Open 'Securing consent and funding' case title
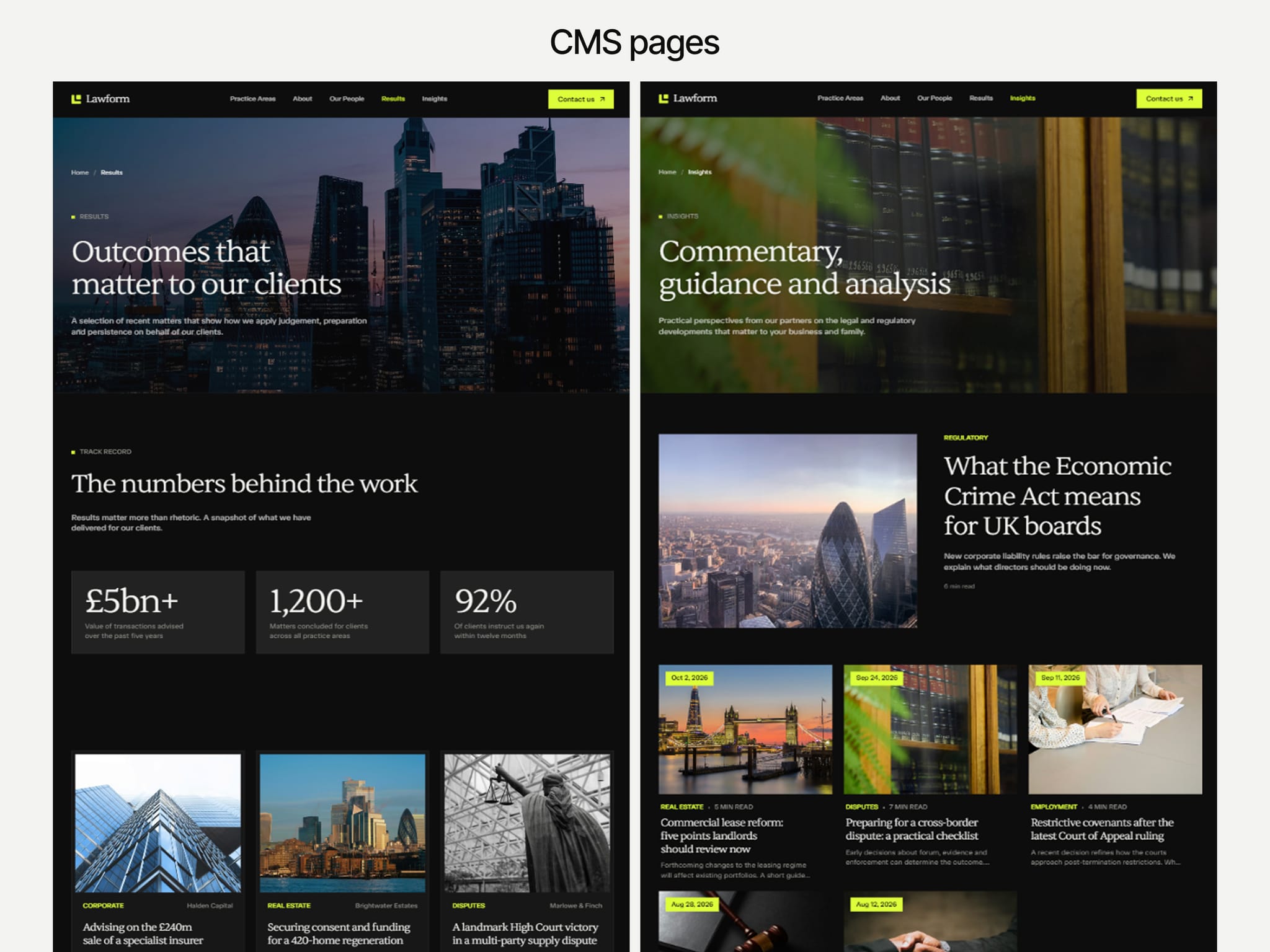 click(339, 933)
